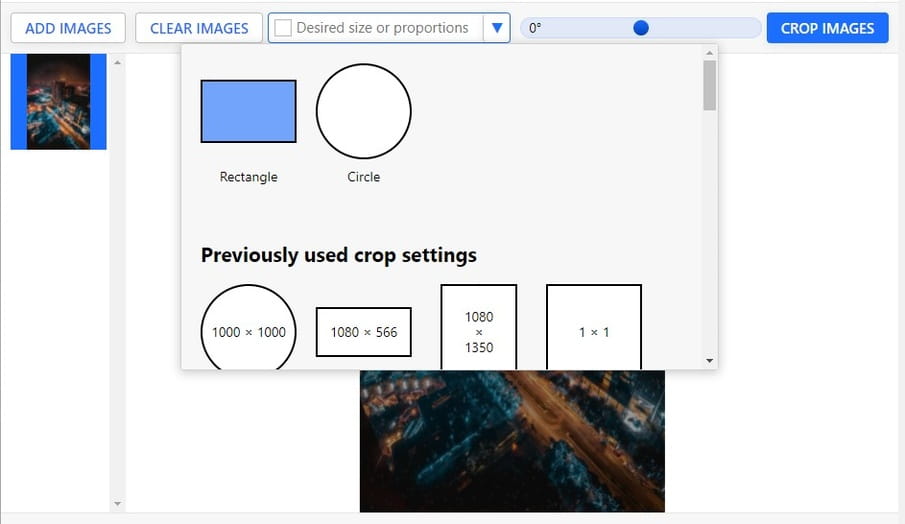Choose the 1080 × 566 crop preset
Image resolution: width=905 pixels, height=524 pixels.
pyautogui.click(x=363, y=331)
